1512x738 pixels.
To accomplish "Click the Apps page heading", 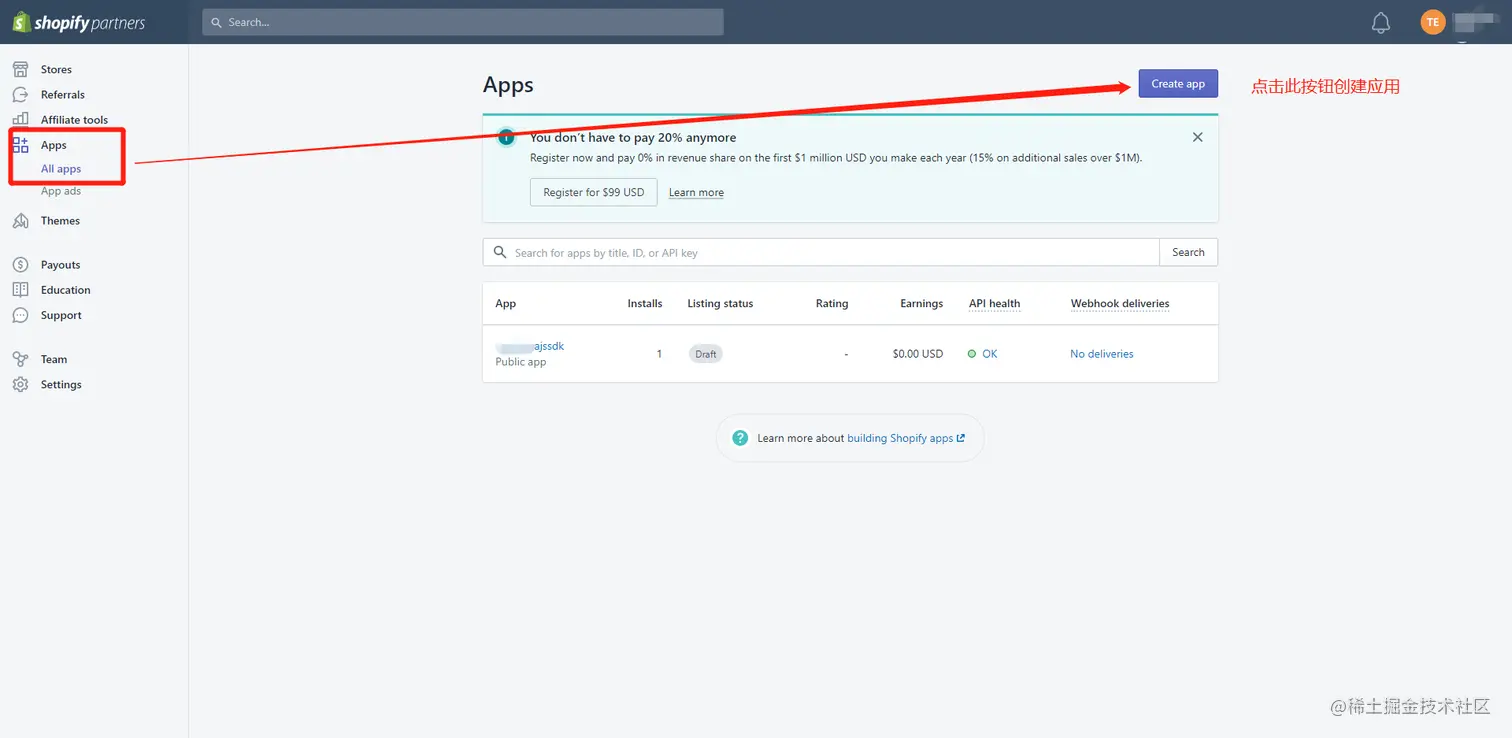I will coord(508,85).
